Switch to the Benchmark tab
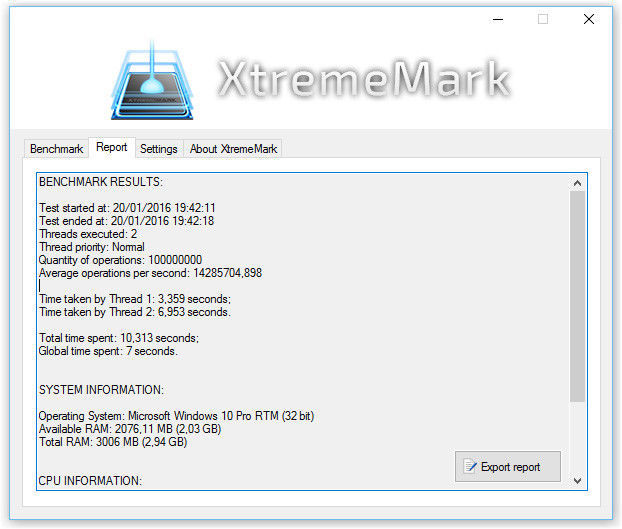 tap(56, 149)
